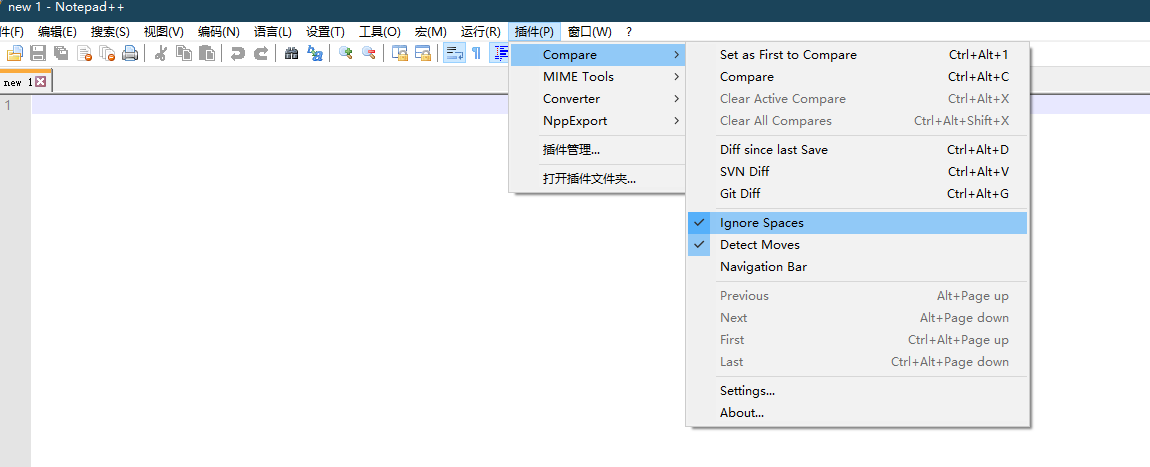1150x467 pixels.
Task: Toggle the Word Wrap toolbar icon
Action: 454,53
